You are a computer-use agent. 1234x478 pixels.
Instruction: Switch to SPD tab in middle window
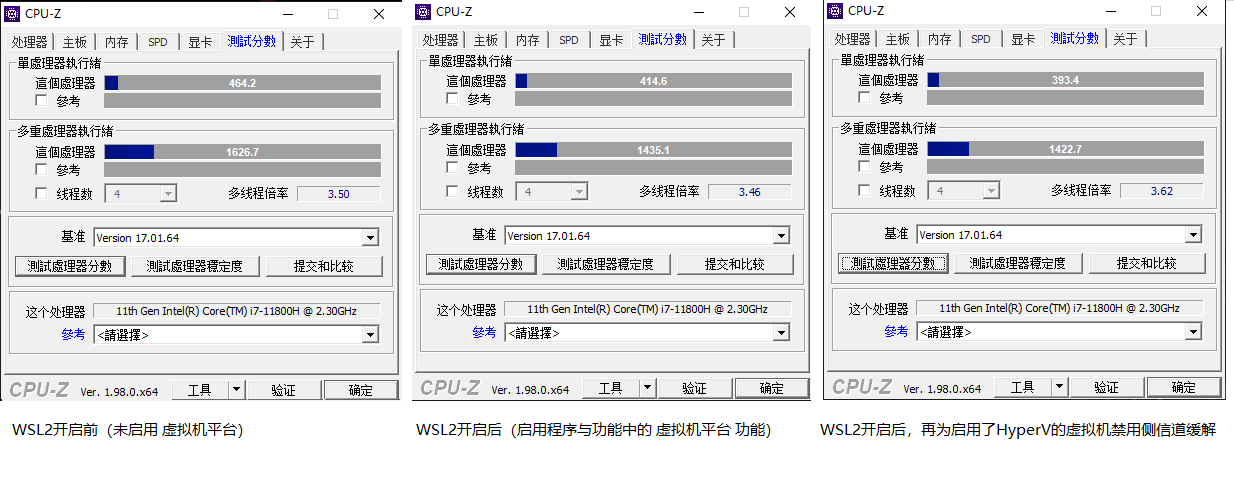tap(569, 40)
